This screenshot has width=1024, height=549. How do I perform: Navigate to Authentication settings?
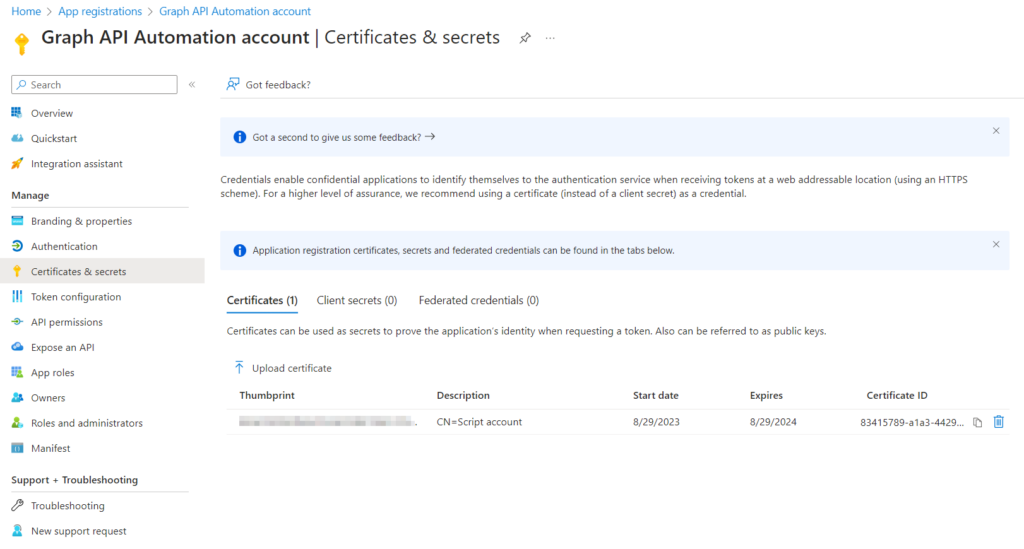click(64, 246)
